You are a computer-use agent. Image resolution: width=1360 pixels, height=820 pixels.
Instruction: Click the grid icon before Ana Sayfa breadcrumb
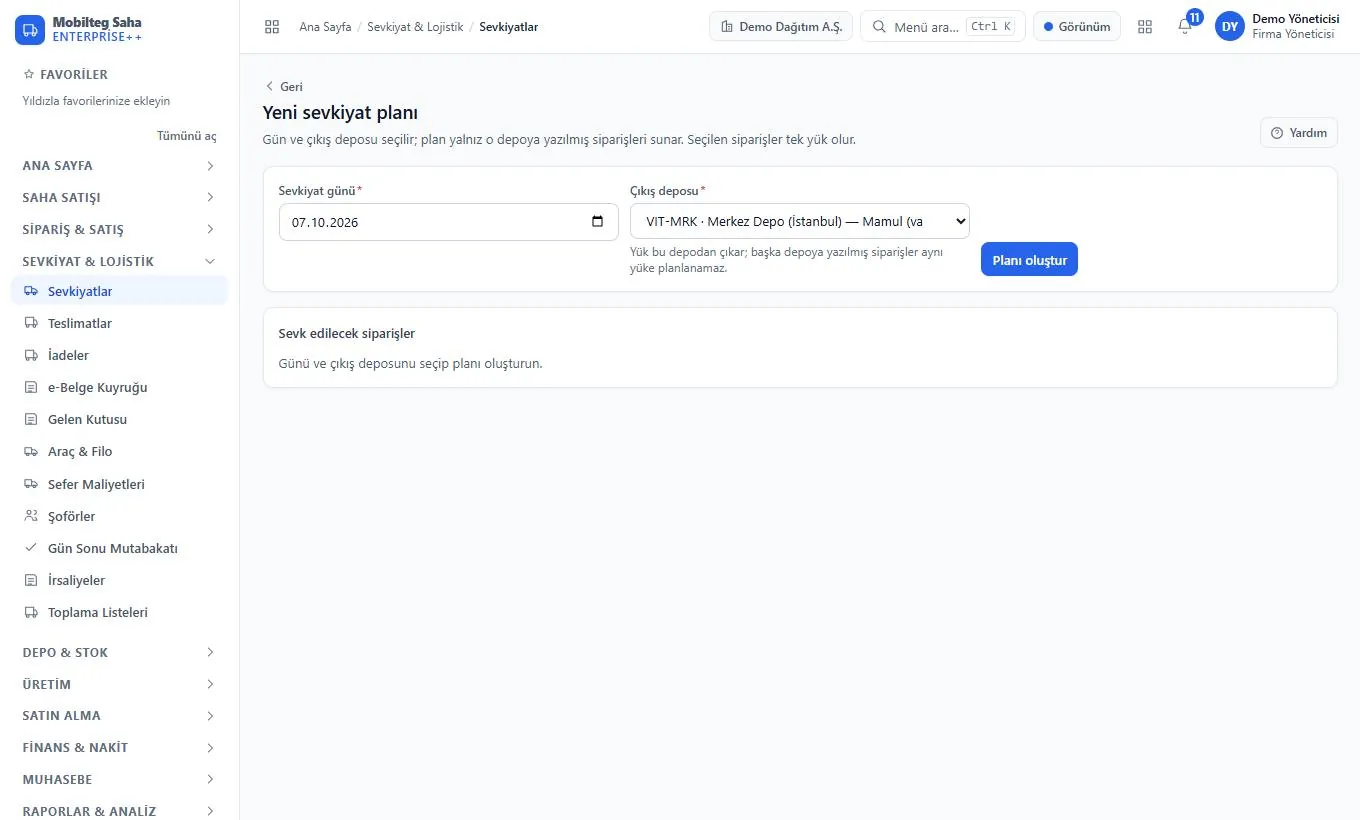[x=272, y=27]
